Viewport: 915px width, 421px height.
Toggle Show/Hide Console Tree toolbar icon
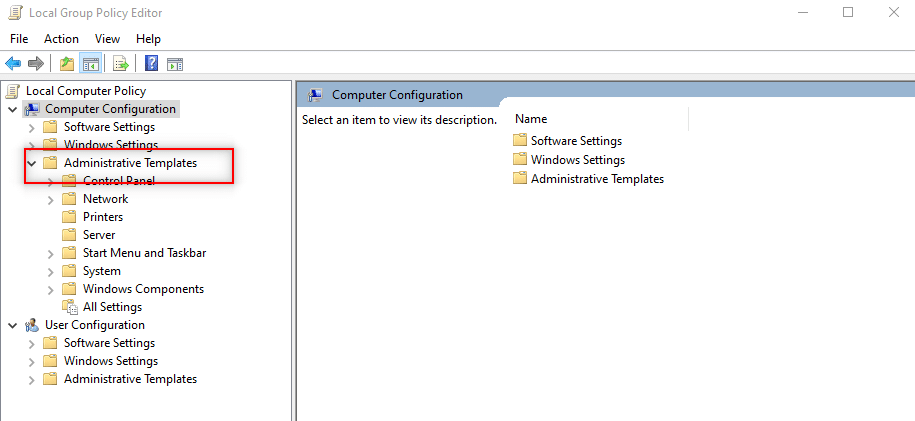click(x=90, y=64)
